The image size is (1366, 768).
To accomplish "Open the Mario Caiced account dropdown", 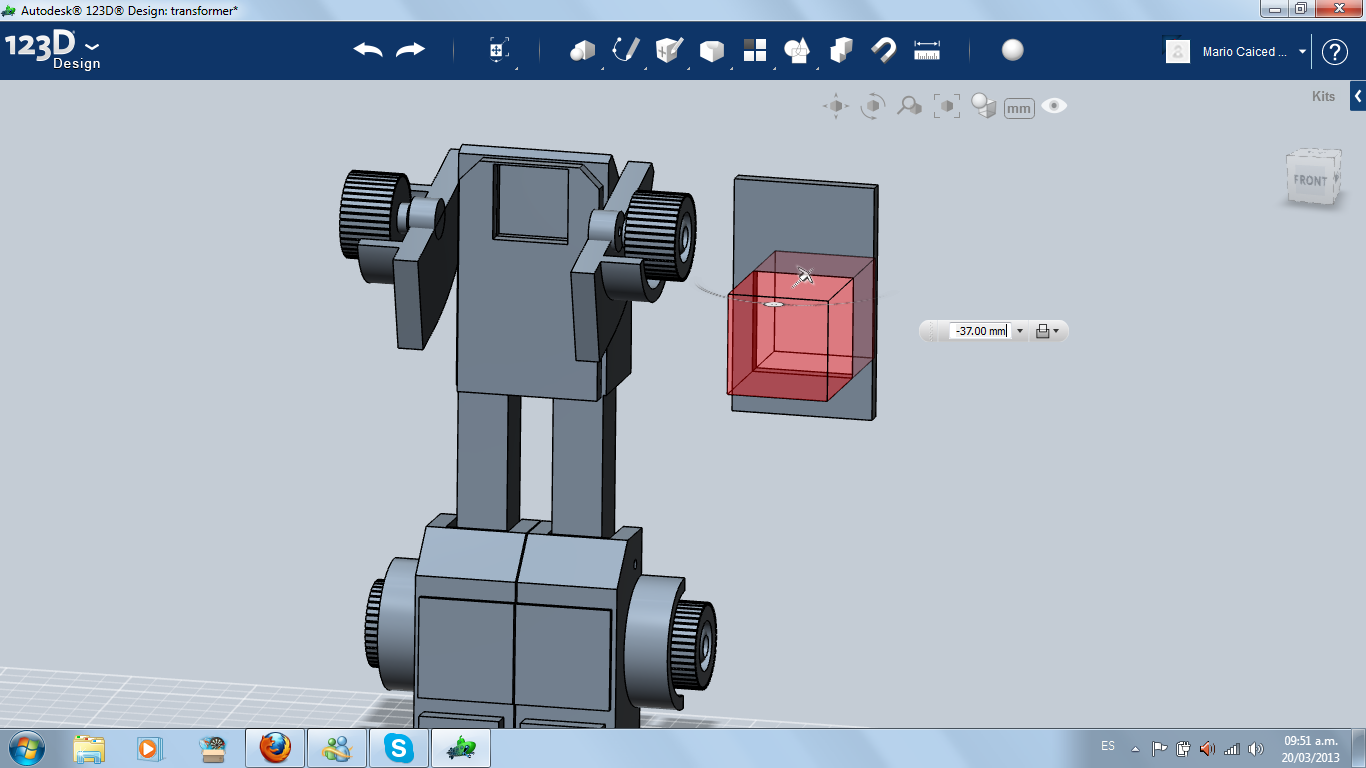I will click(1303, 52).
